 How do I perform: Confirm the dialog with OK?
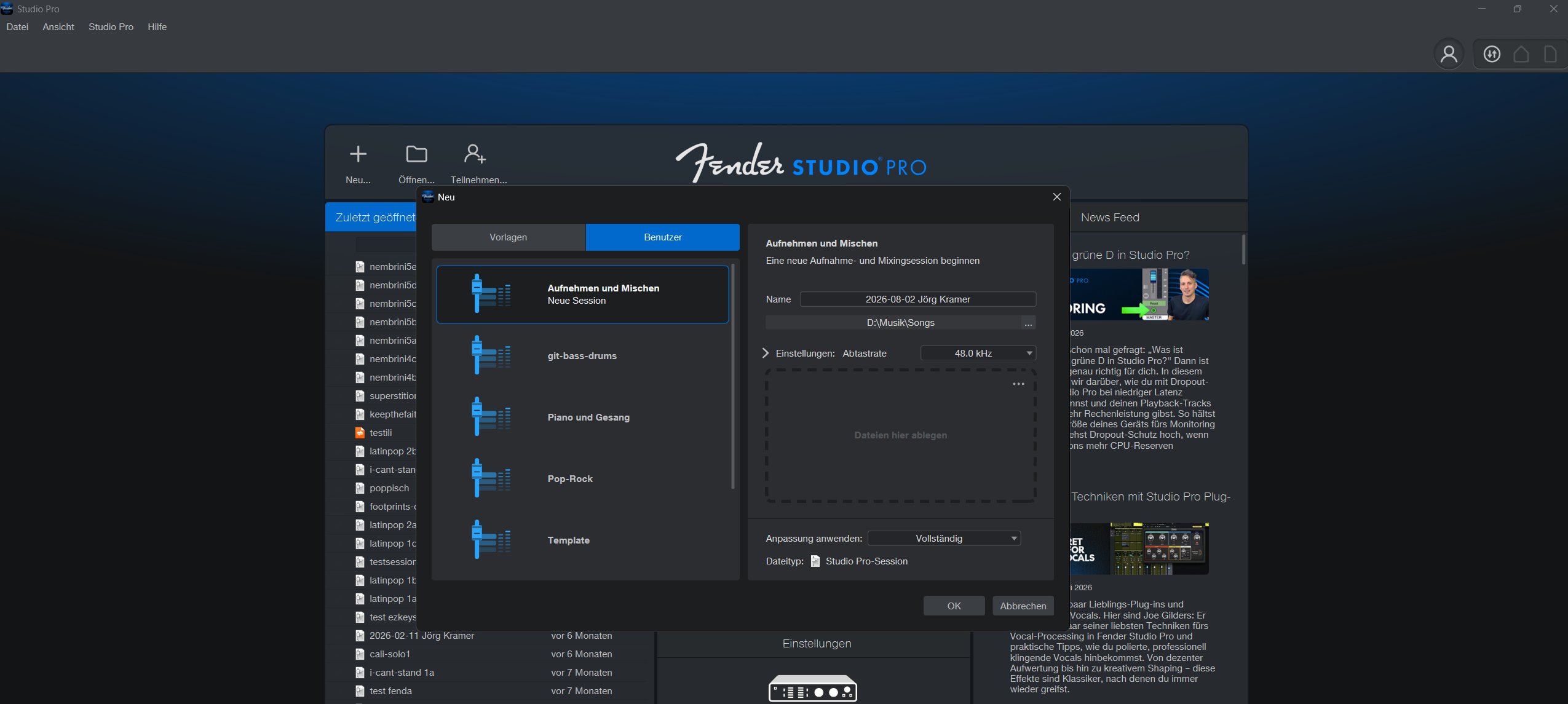point(954,606)
